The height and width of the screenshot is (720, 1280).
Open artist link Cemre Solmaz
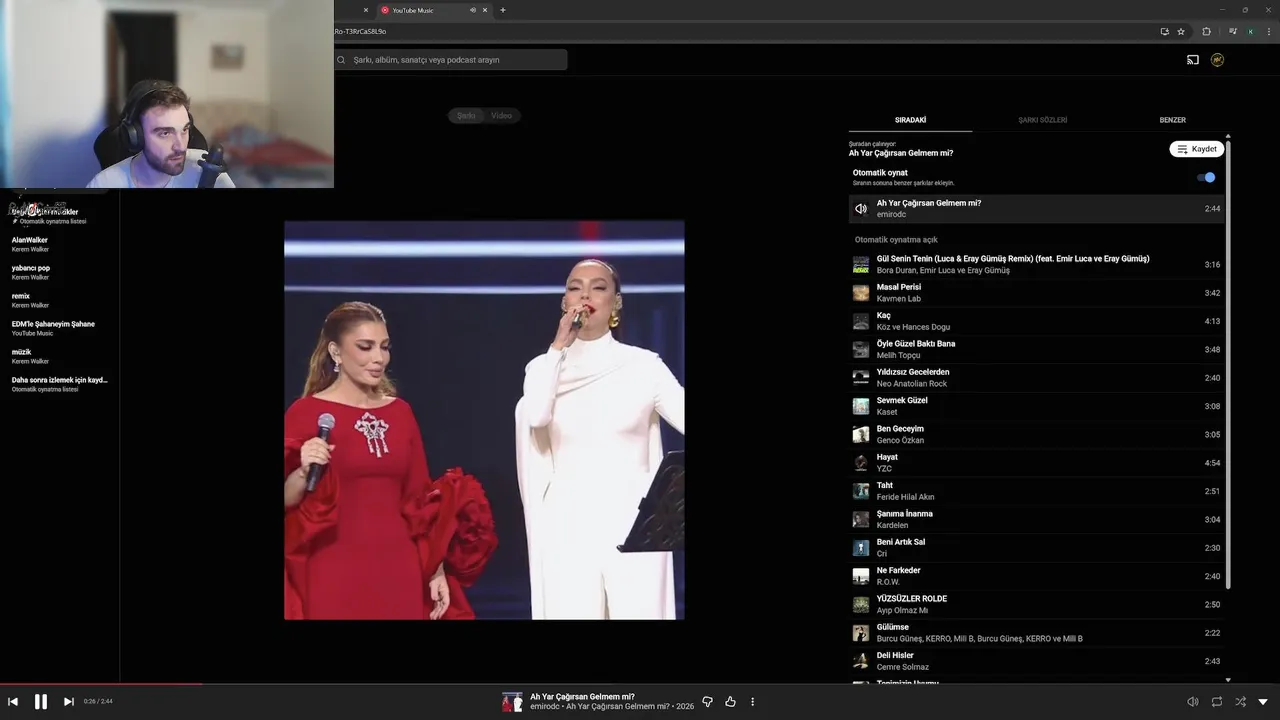pos(903,668)
